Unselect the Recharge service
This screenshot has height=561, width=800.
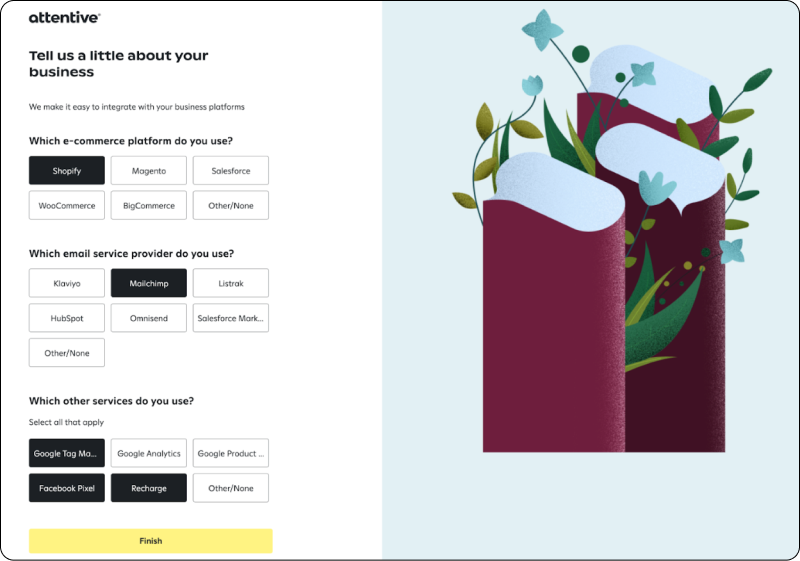tap(148, 488)
